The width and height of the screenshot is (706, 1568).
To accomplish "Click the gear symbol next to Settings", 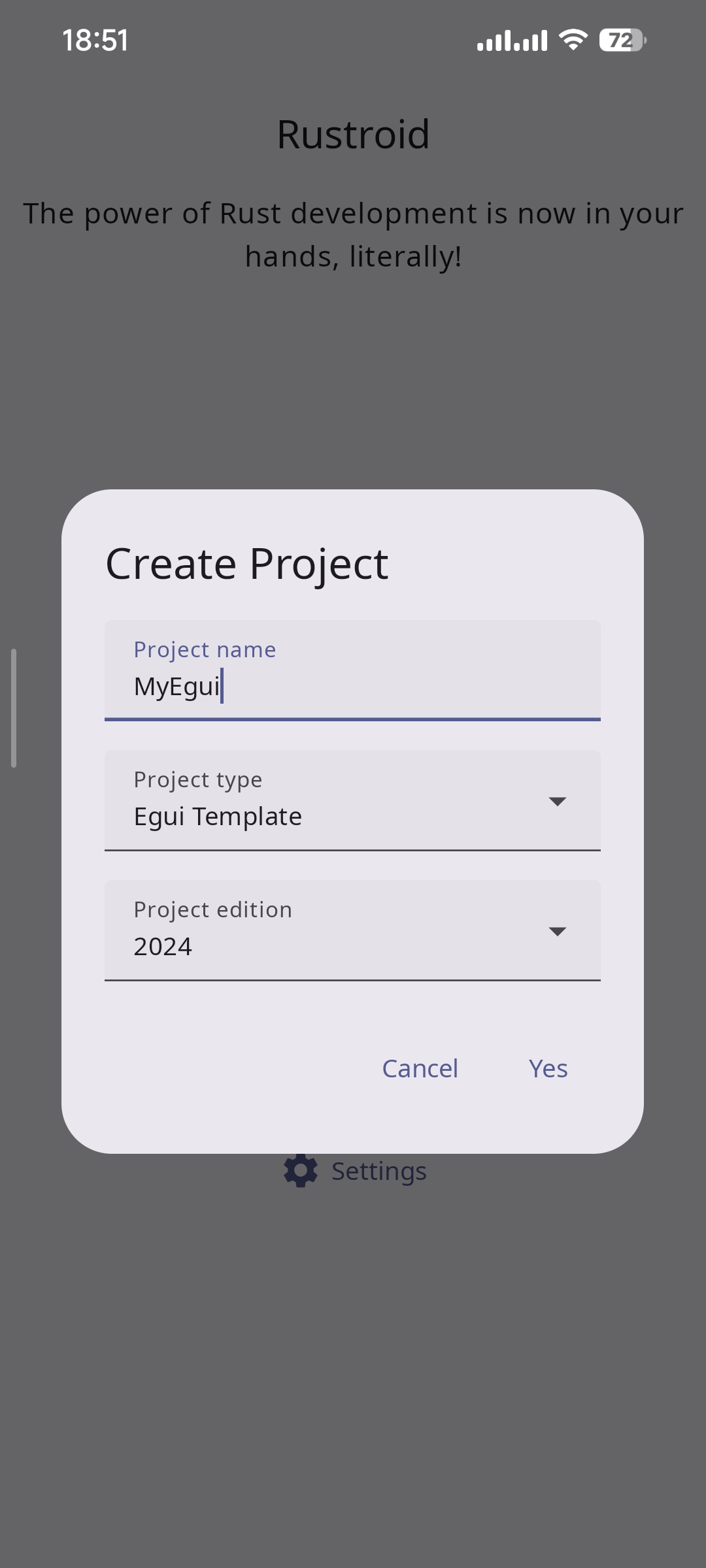I will pyautogui.click(x=301, y=1170).
